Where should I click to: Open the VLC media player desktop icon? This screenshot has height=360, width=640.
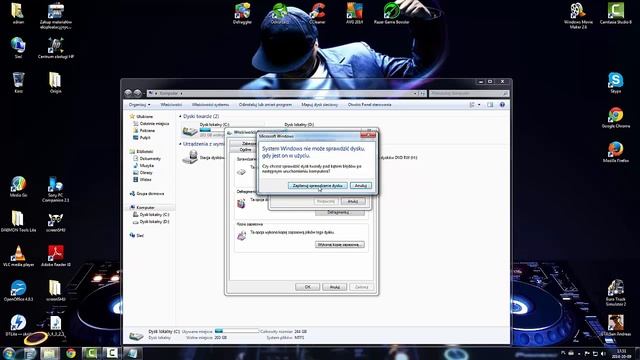pos(18,256)
